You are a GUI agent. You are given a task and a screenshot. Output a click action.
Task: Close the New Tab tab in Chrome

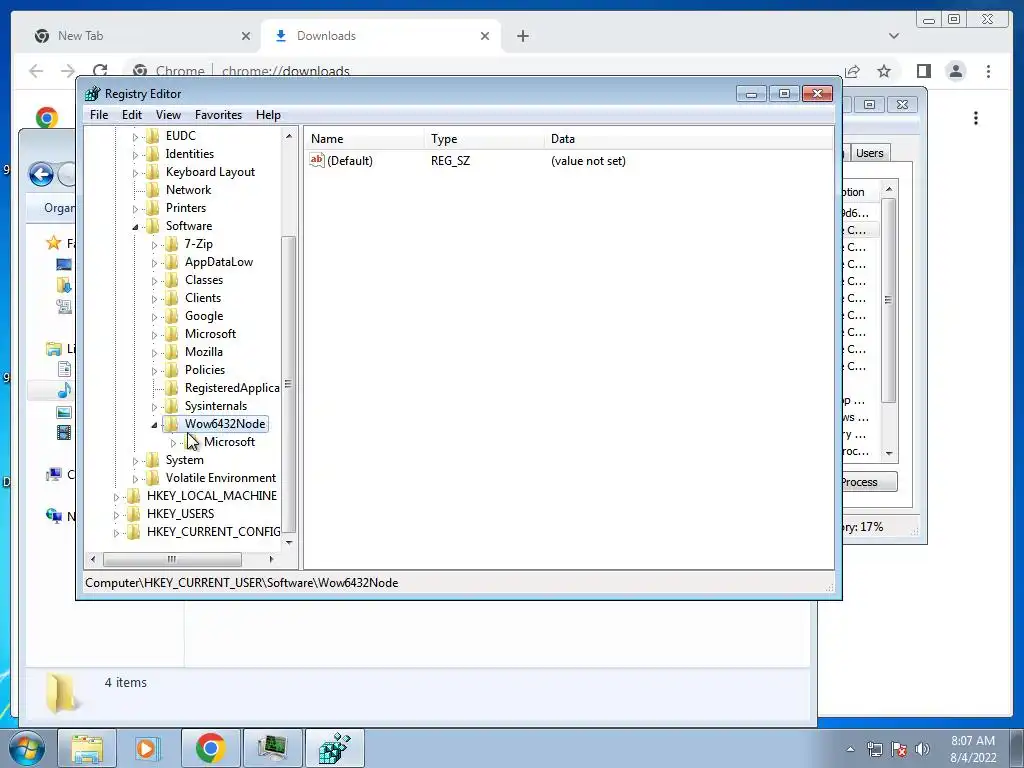(x=246, y=36)
